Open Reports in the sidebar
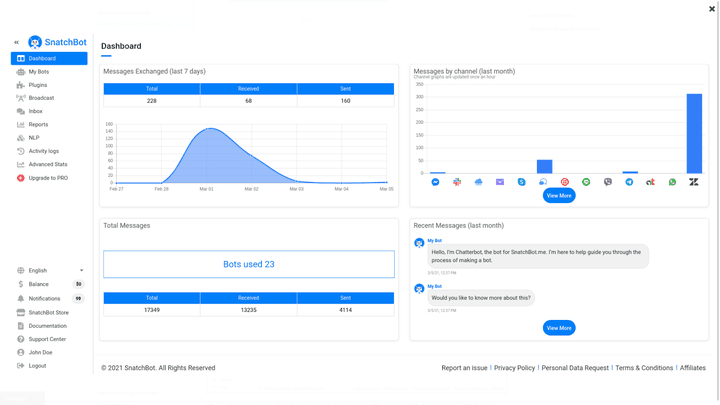 [38, 124]
